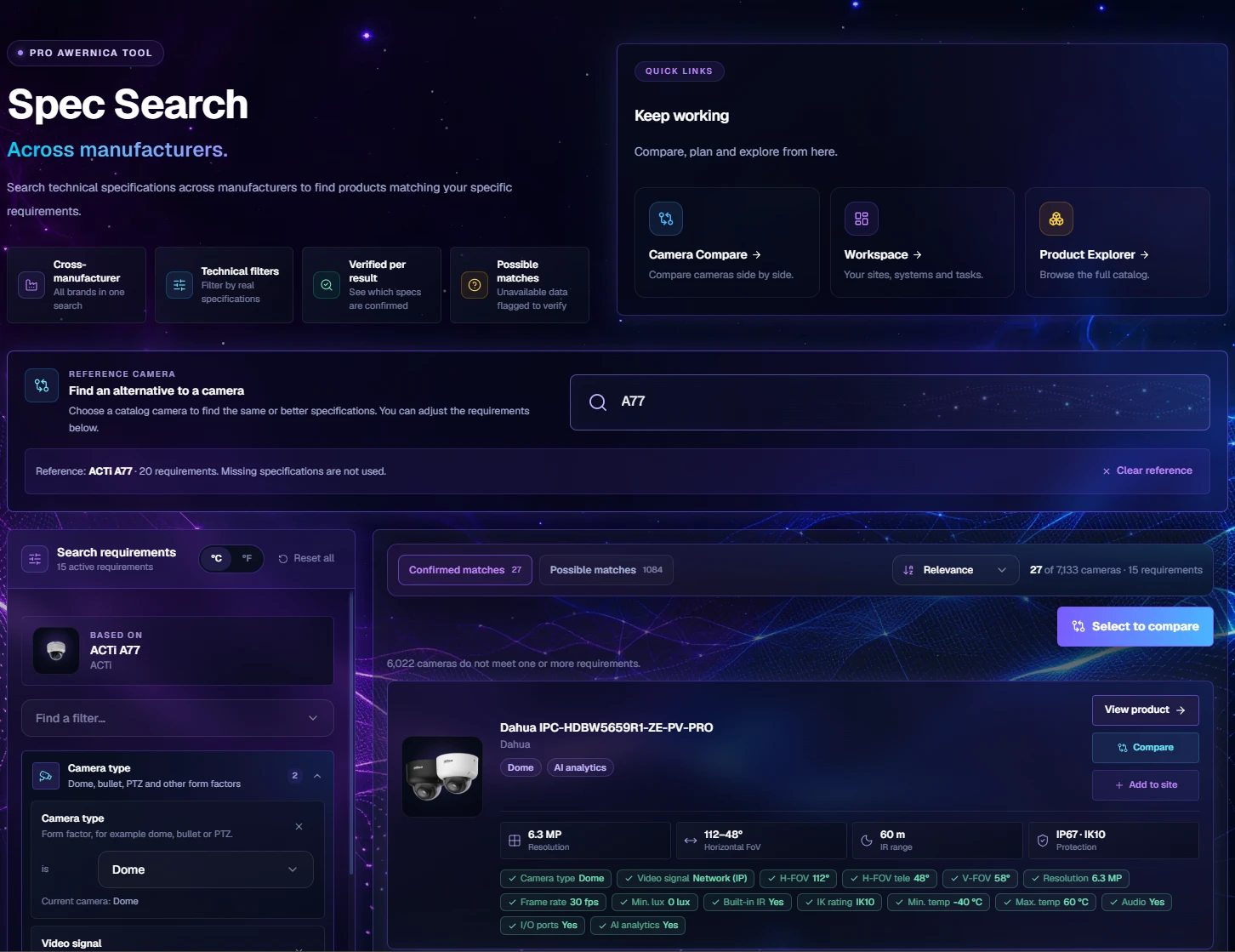Click the reference camera search field

890,402
